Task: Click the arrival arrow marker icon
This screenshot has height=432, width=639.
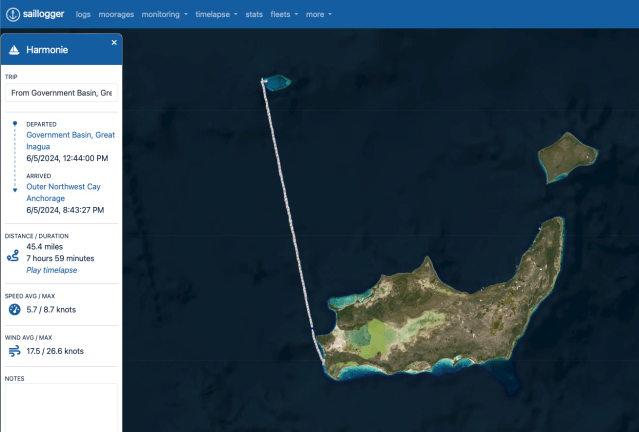Action: click(x=15, y=188)
